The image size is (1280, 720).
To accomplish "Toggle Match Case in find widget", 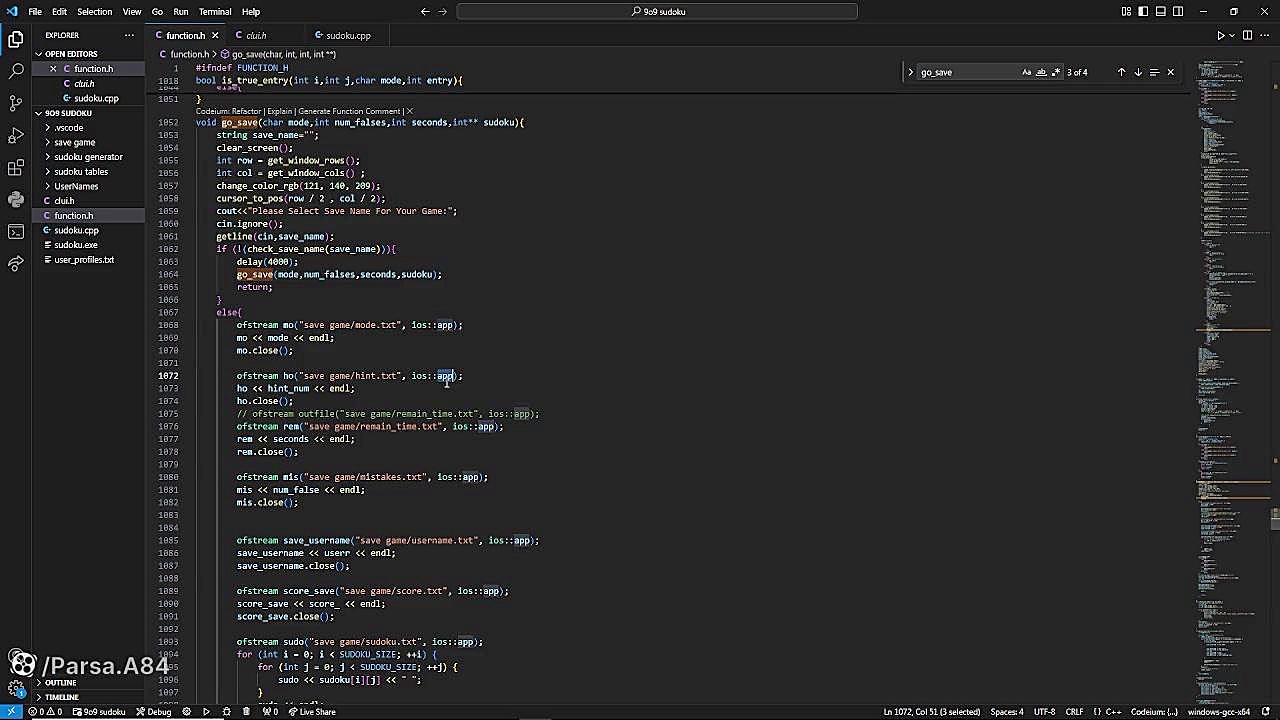I will [1026, 72].
